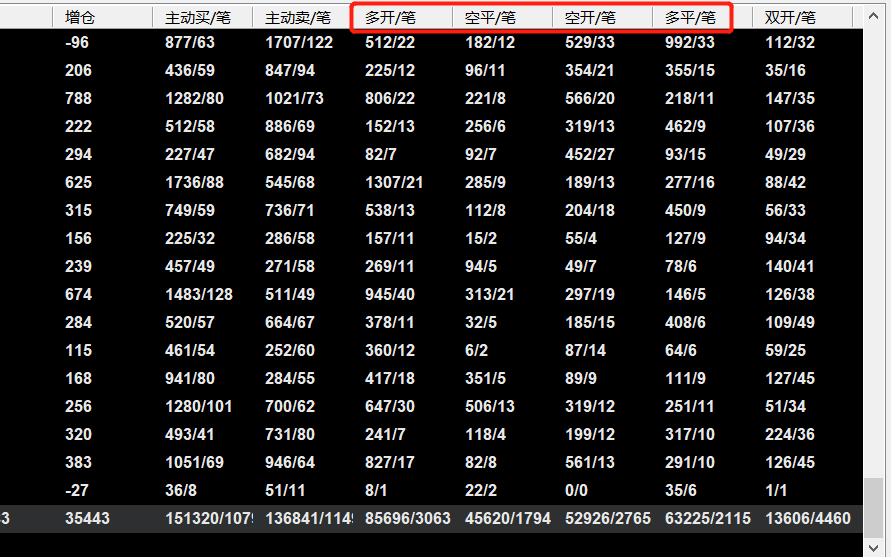Viewport: 891px width, 557px height.
Task: Select the cell 140/41
Action: click(x=790, y=266)
